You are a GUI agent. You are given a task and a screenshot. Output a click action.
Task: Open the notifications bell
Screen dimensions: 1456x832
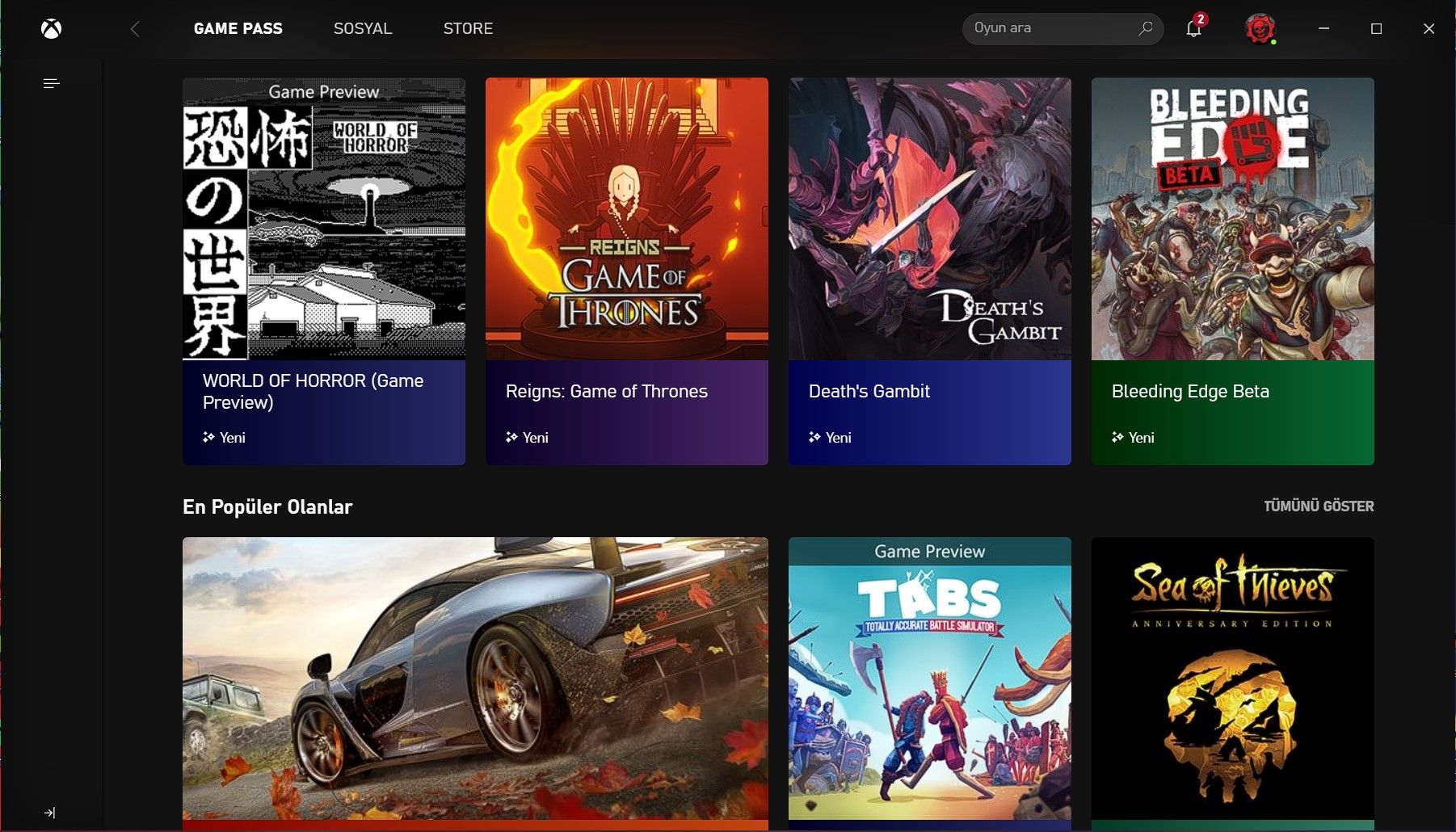click(1193, 28)
